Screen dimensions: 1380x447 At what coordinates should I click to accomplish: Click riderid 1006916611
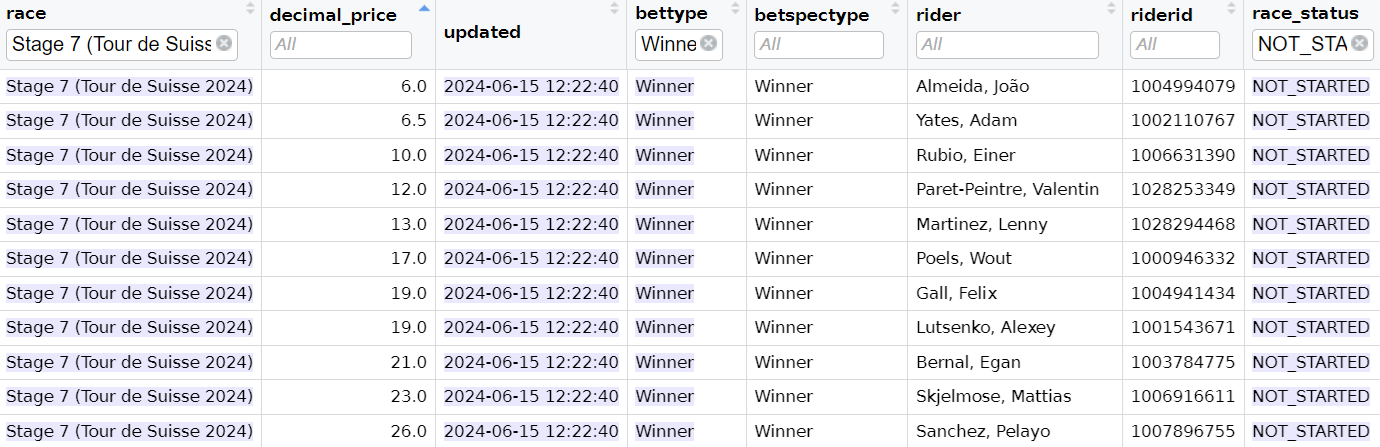click(x=1183, y=396)
